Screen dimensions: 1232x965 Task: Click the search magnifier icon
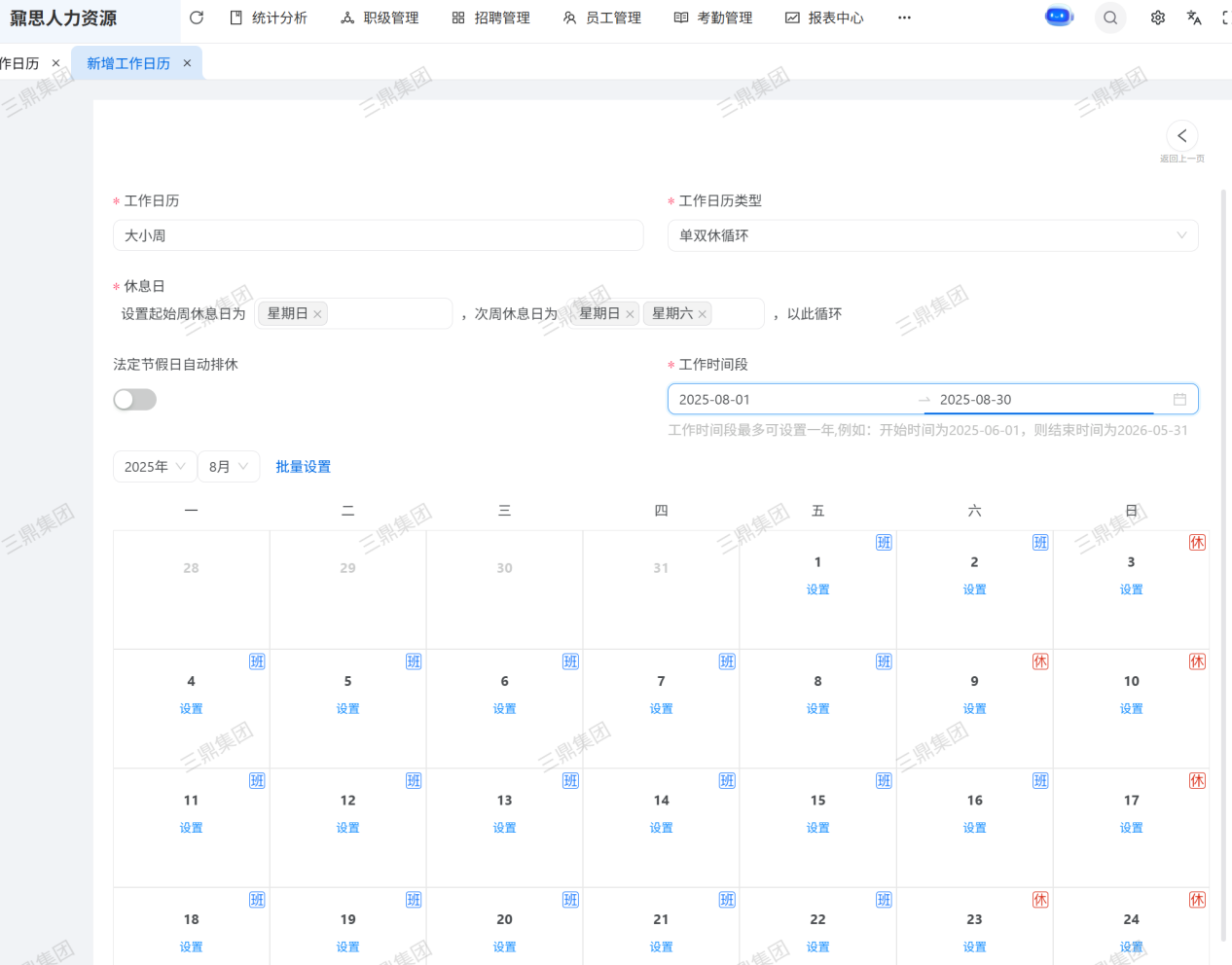(1110, 18)
